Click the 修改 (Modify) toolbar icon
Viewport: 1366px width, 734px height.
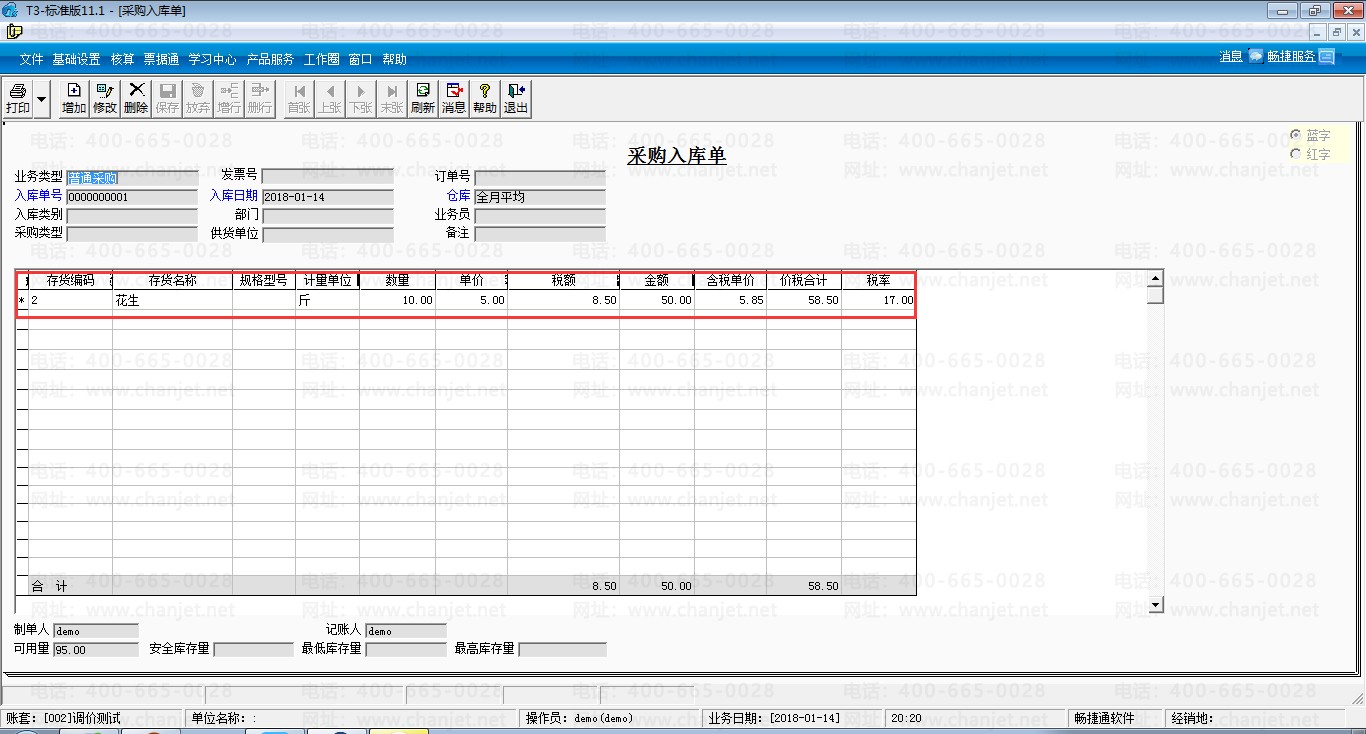tap(105, 98)
